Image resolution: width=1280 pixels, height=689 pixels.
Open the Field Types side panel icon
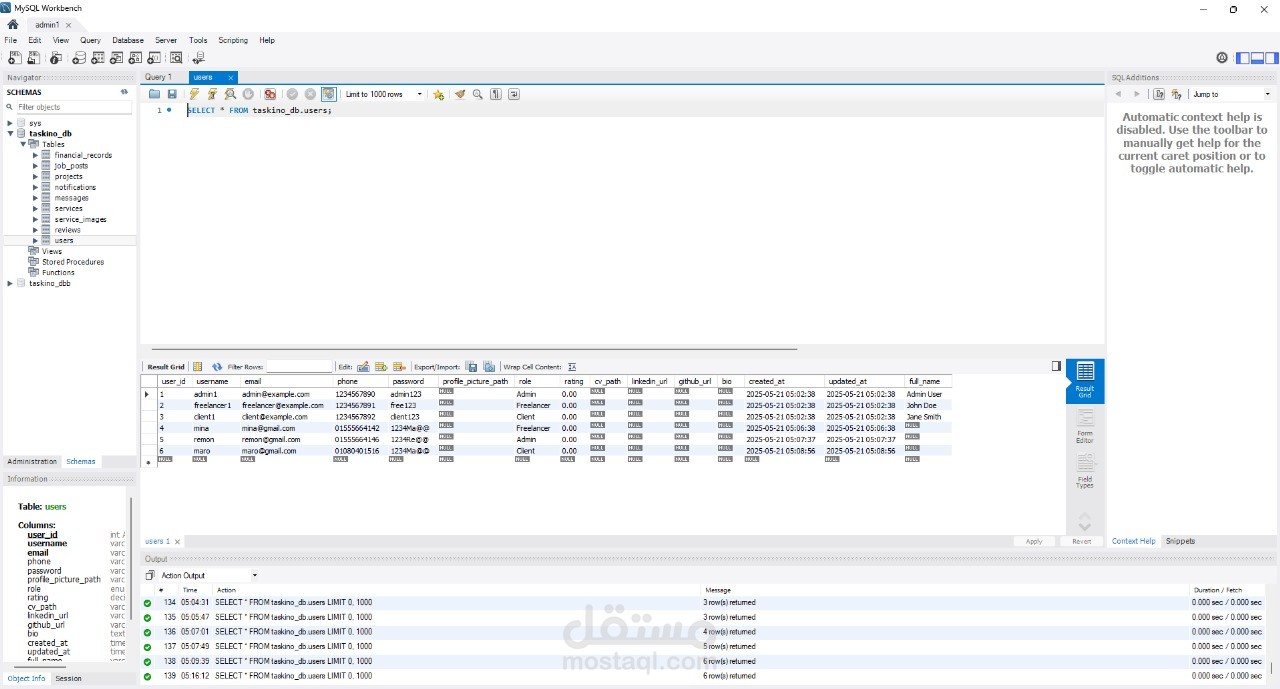(1085, 470)
